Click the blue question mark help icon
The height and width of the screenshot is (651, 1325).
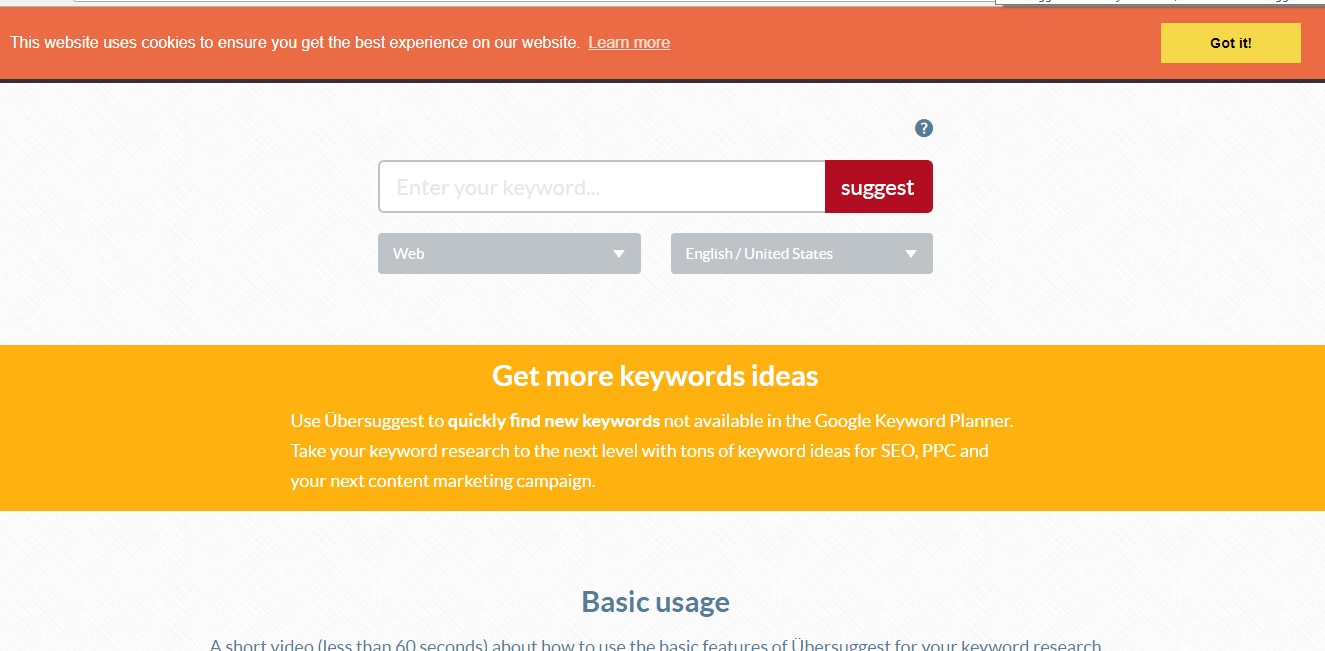tap(924, 128)
